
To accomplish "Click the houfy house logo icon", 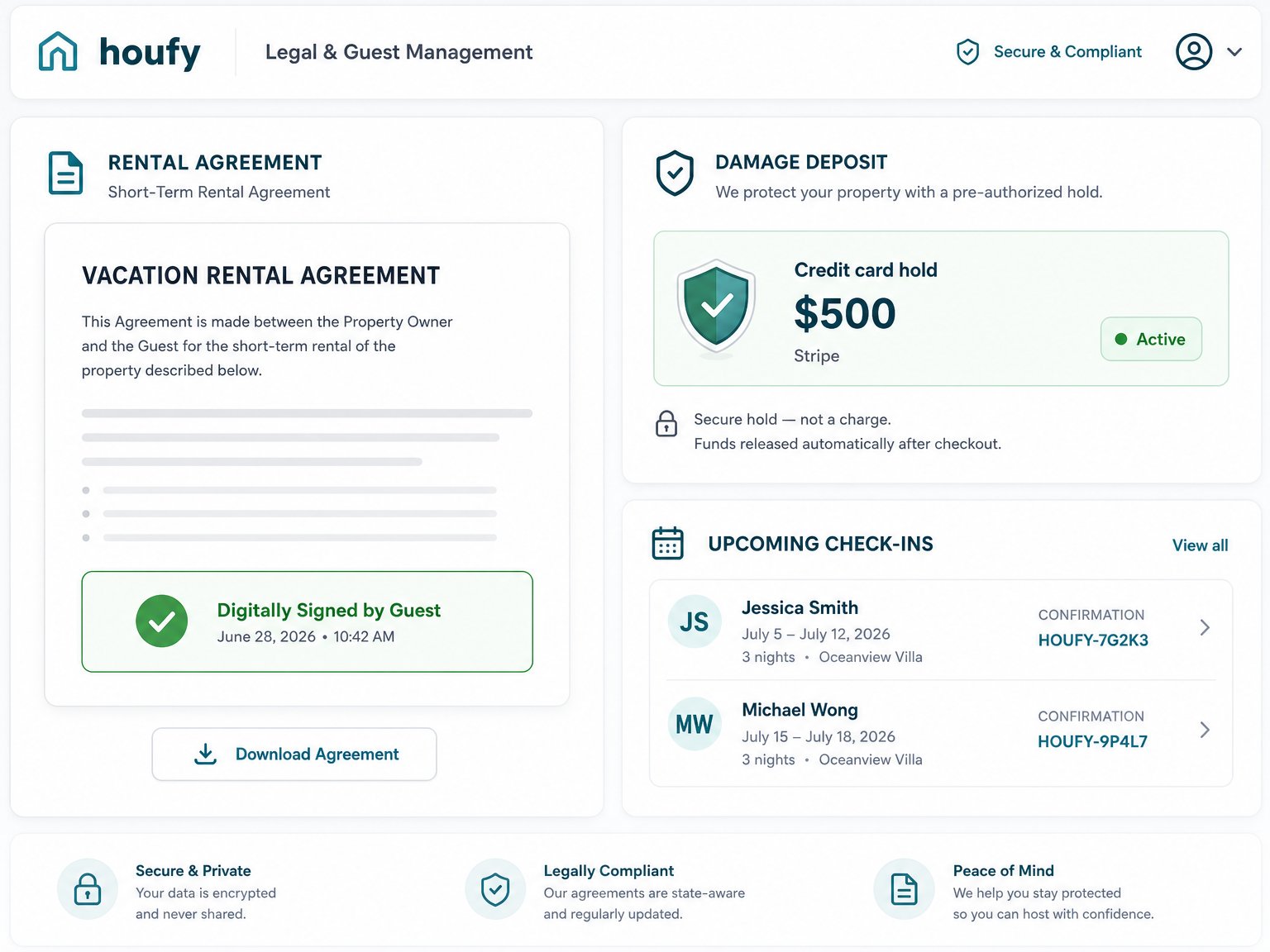I will 58,51.
